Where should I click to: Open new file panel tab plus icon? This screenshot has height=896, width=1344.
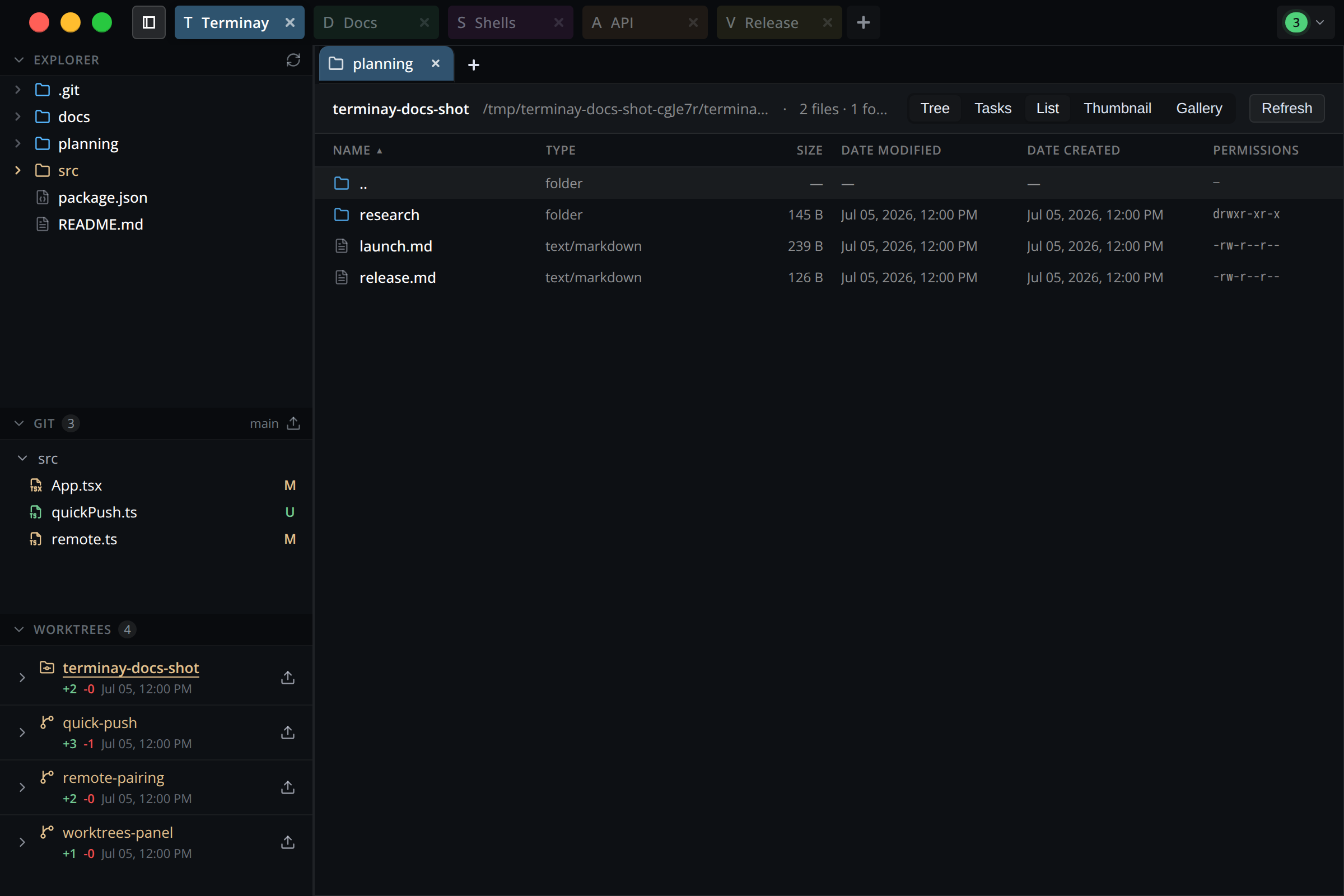(474, 64)
